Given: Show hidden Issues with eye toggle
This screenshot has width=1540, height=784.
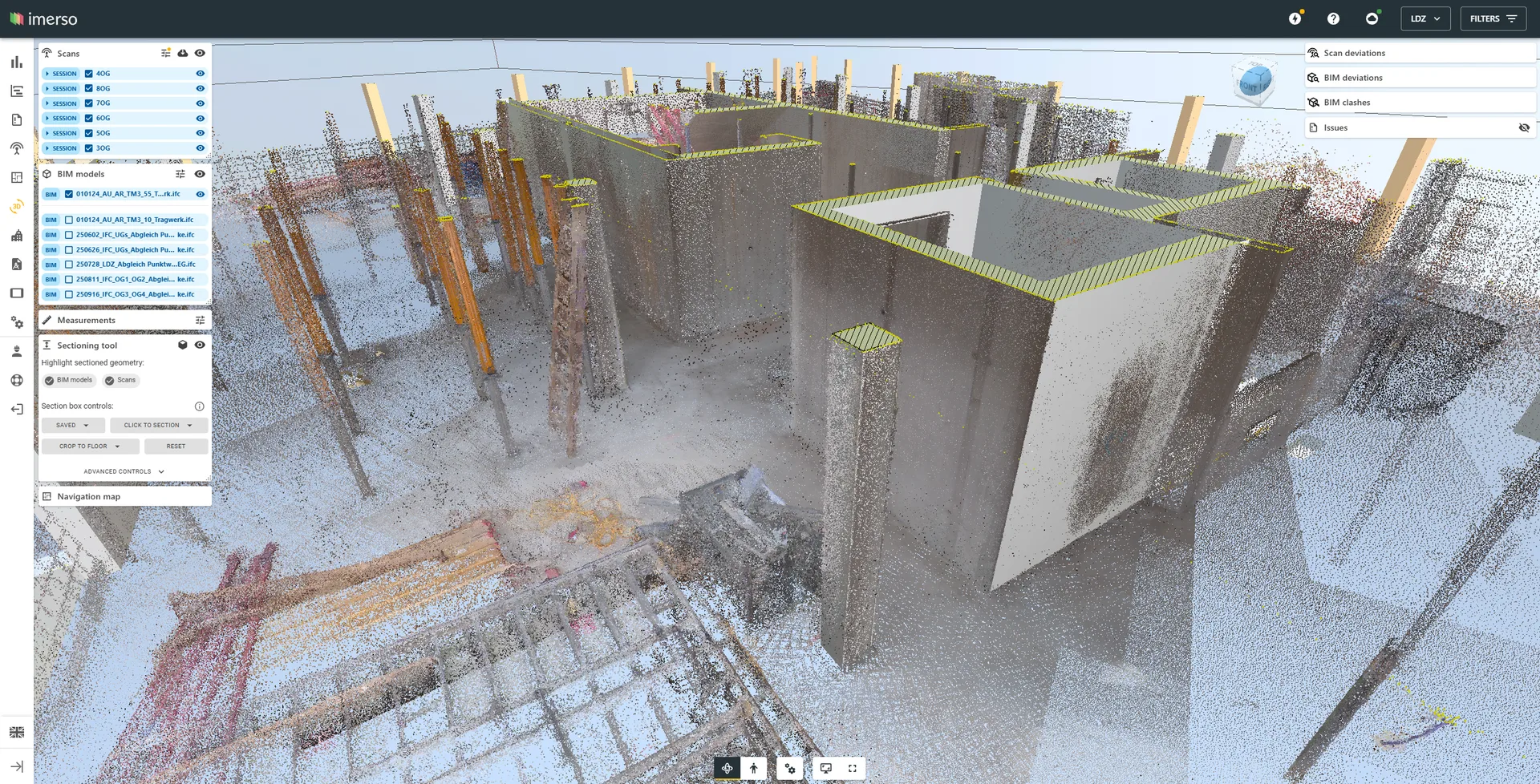Looking at the screenshot, I should click(x=1524, y=127).
